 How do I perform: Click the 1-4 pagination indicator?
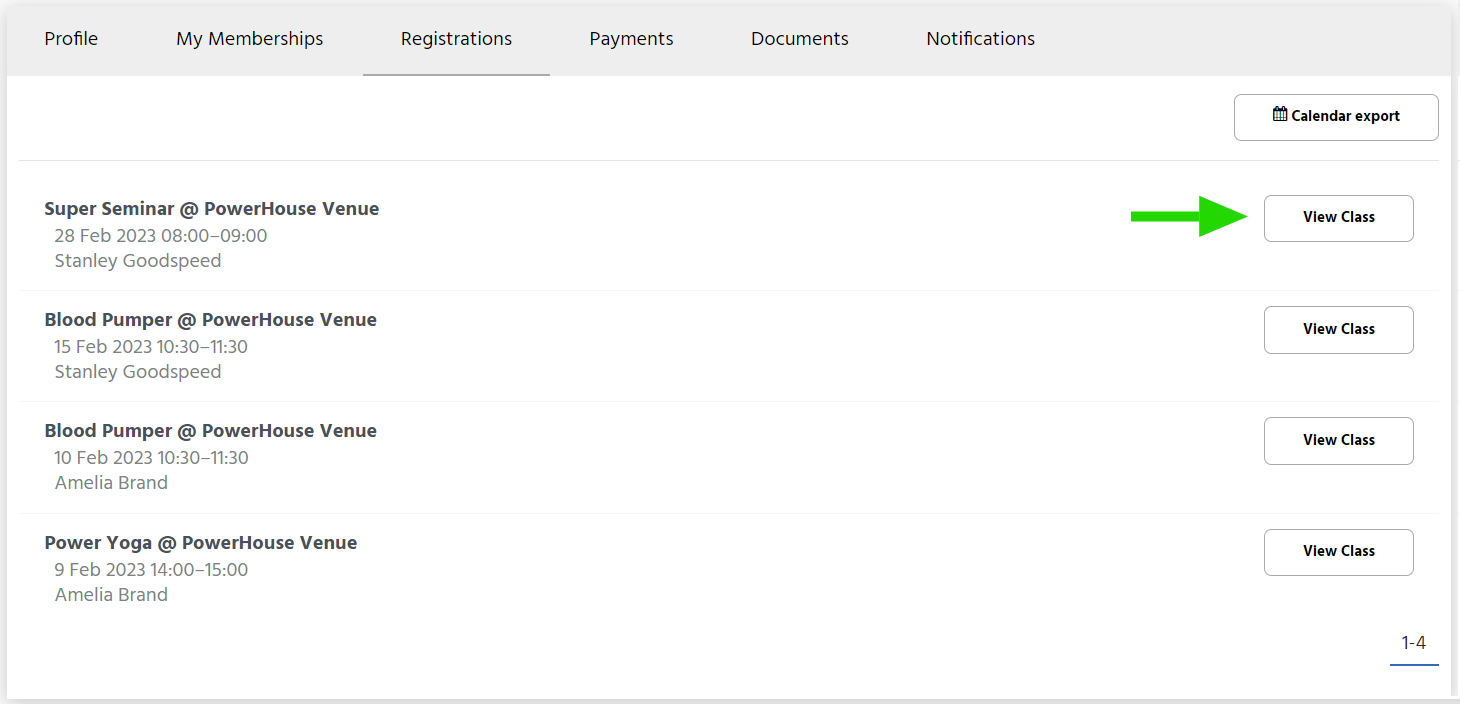1413,643
